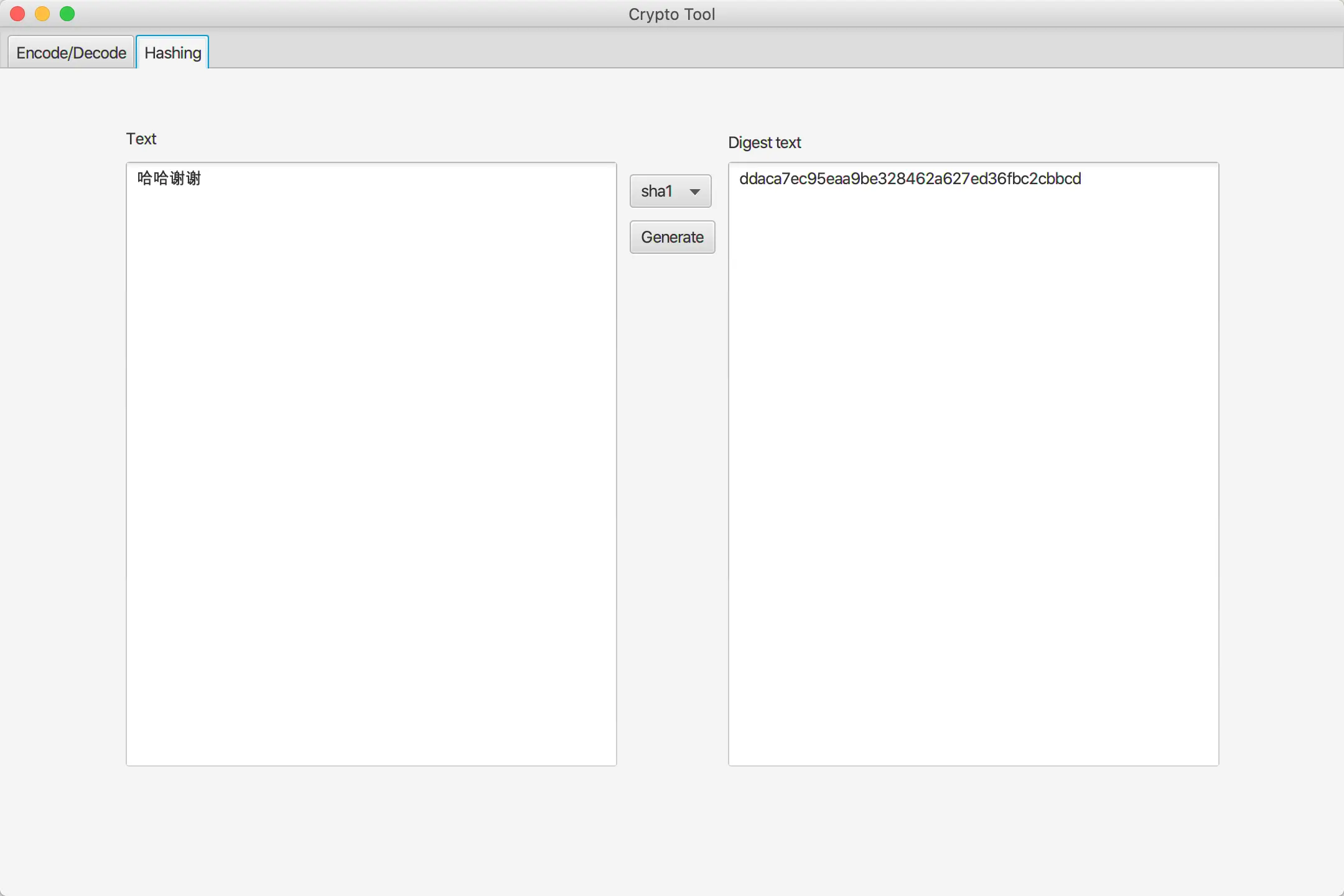Maximize window with the green button
This screenshot has height=896, width=1344.
point(67,14)
